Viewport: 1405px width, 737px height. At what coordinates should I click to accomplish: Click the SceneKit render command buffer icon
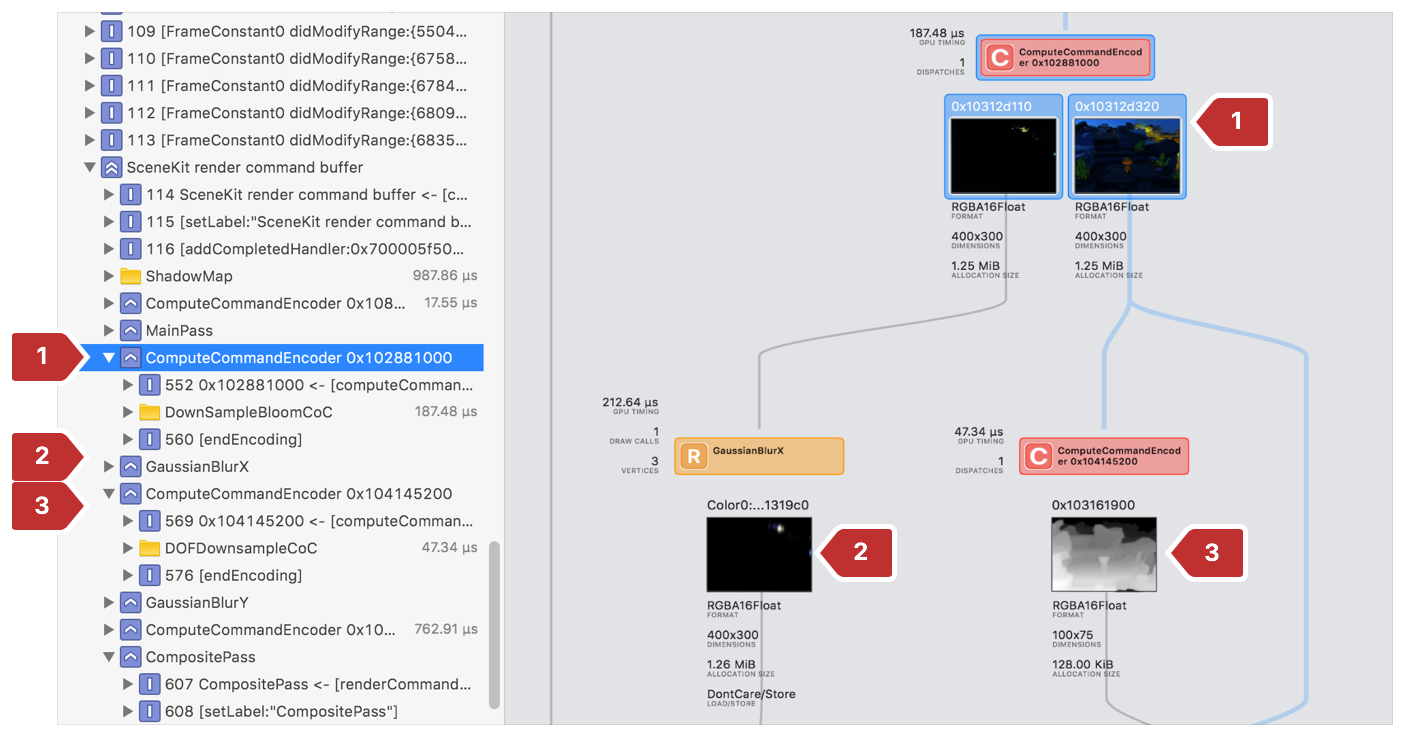point(112,168)
